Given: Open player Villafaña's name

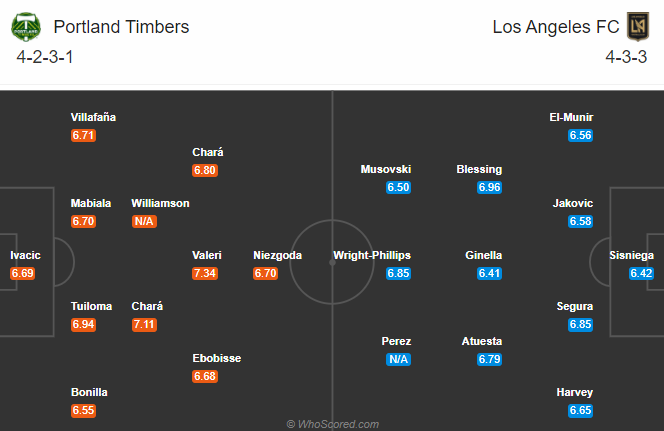Looking at the screenshot, I should pyautogui.click(x=93, y=117).
